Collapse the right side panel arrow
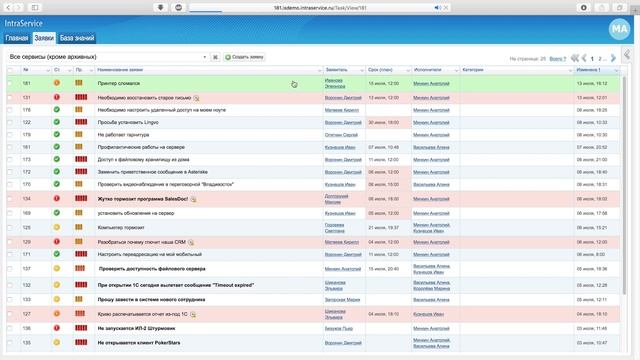This screenshot has width=640, height=360. point(627,54)
